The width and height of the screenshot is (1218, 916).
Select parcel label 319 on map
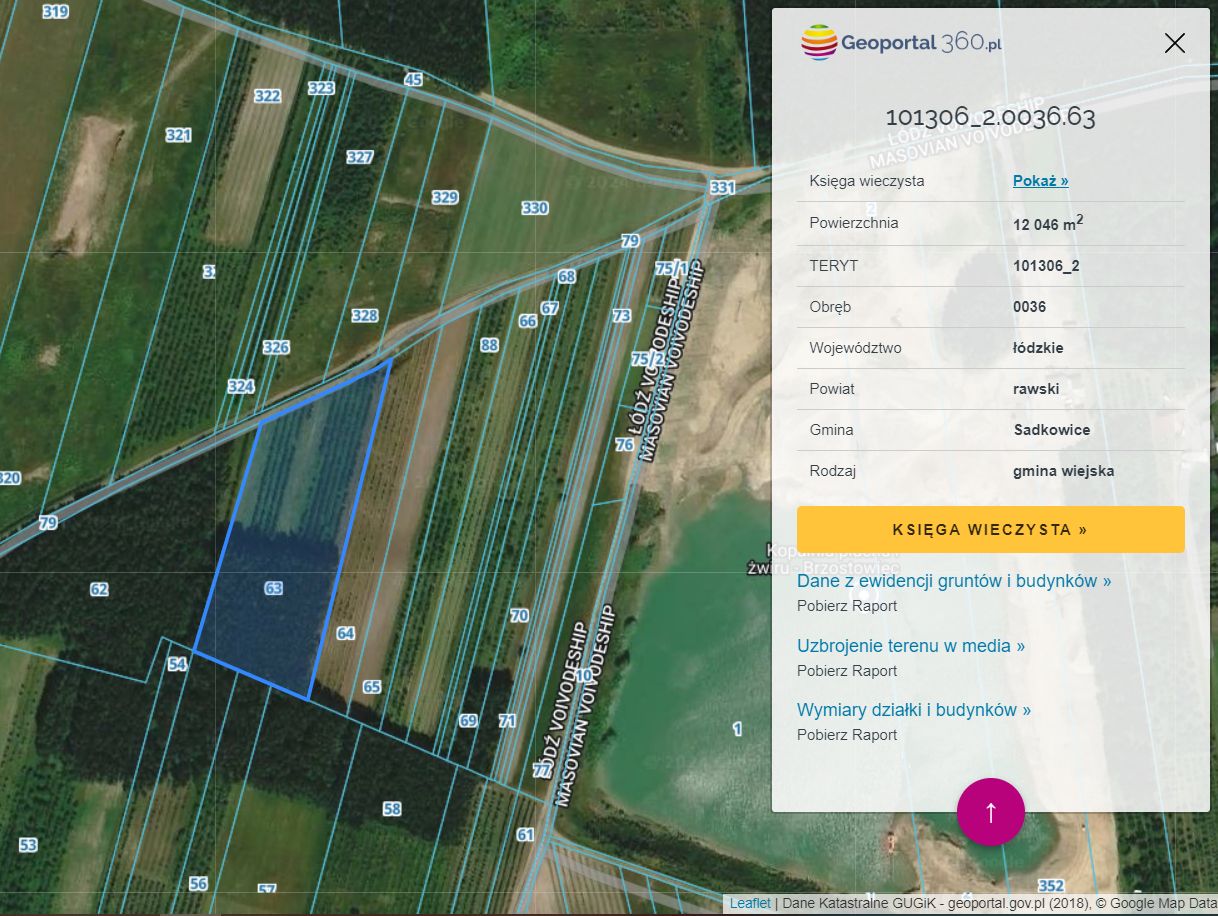[x=56, y=12]
